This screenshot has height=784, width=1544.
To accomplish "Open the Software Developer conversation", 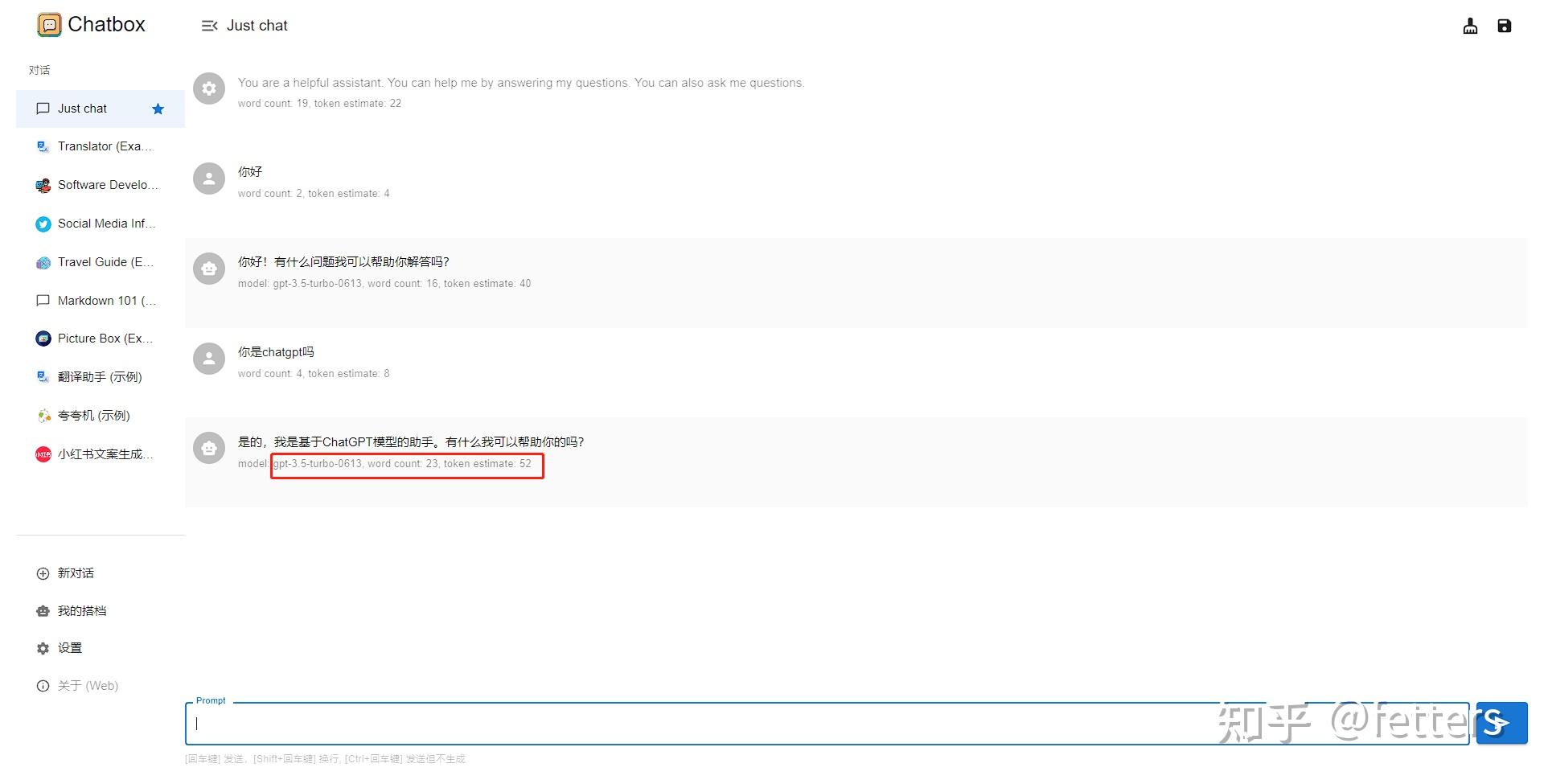I will [101, 185].
